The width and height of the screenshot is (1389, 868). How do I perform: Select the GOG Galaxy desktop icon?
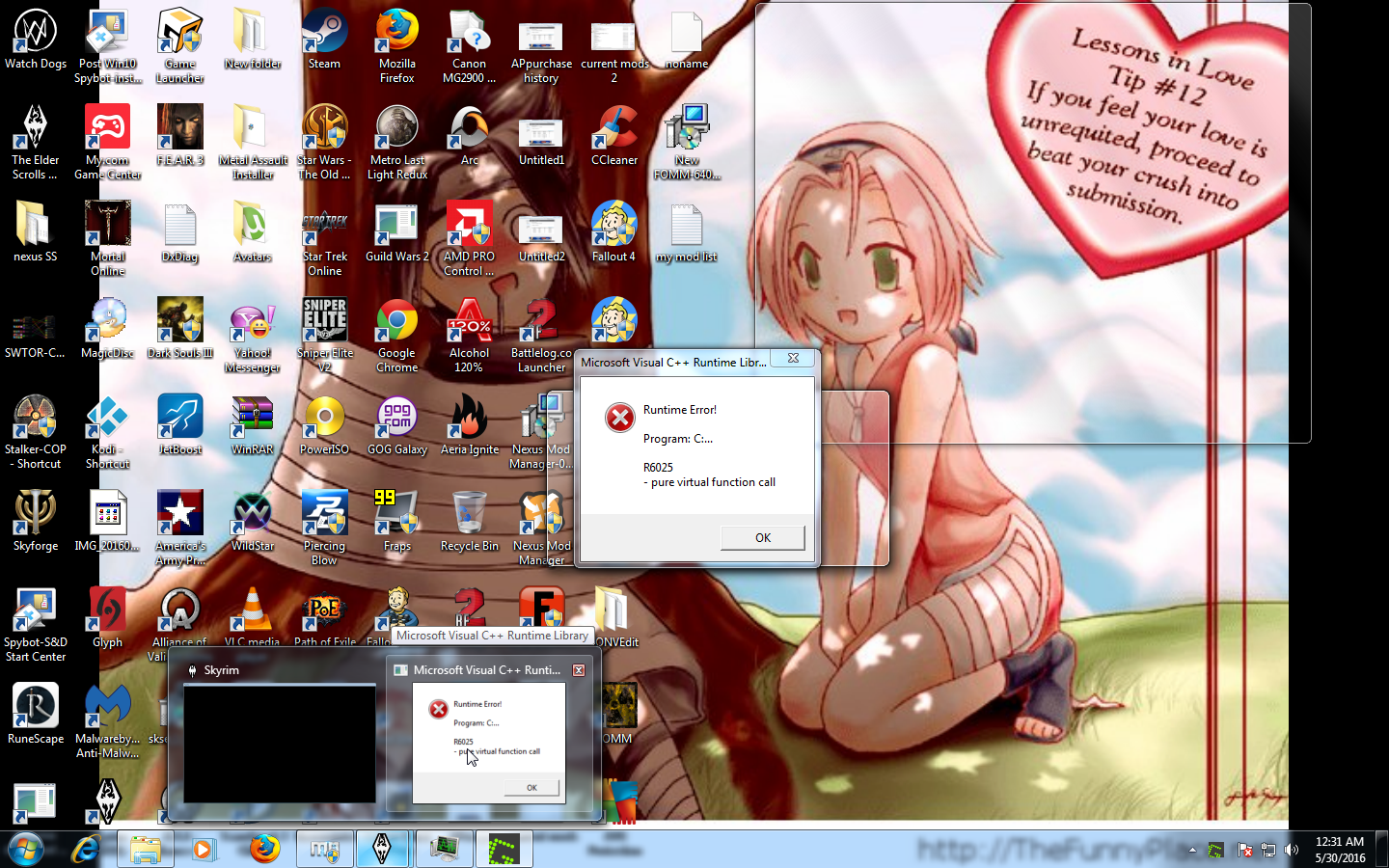click(x=396, y=425)
